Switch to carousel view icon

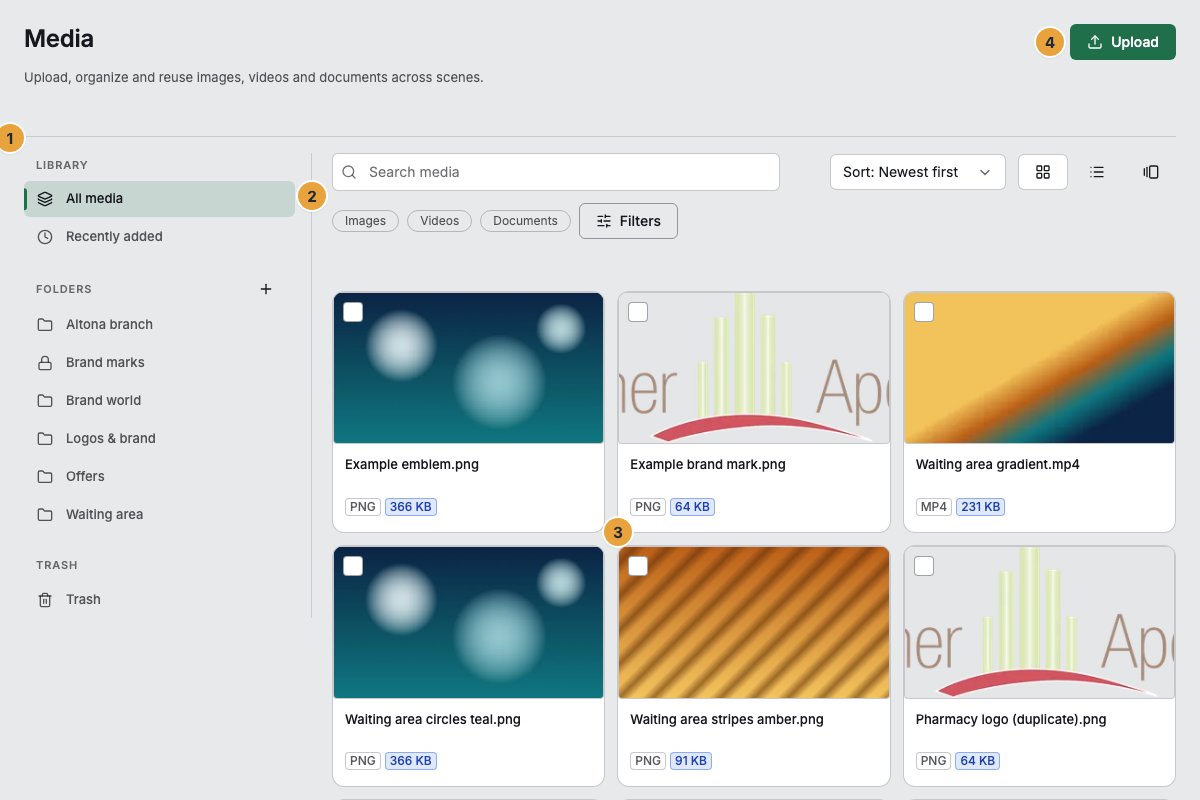tap(1151, 172)
